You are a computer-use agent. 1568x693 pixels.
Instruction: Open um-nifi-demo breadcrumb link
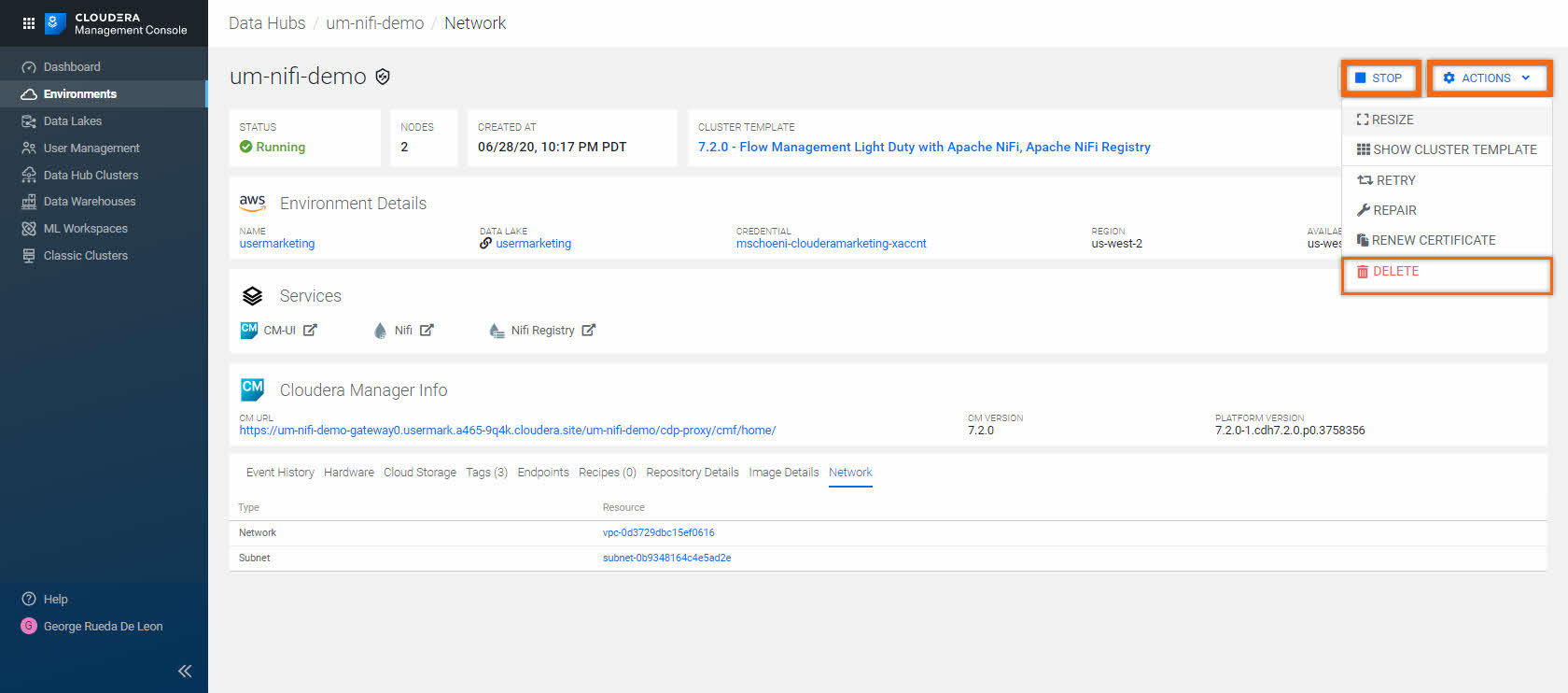(375, 23)
